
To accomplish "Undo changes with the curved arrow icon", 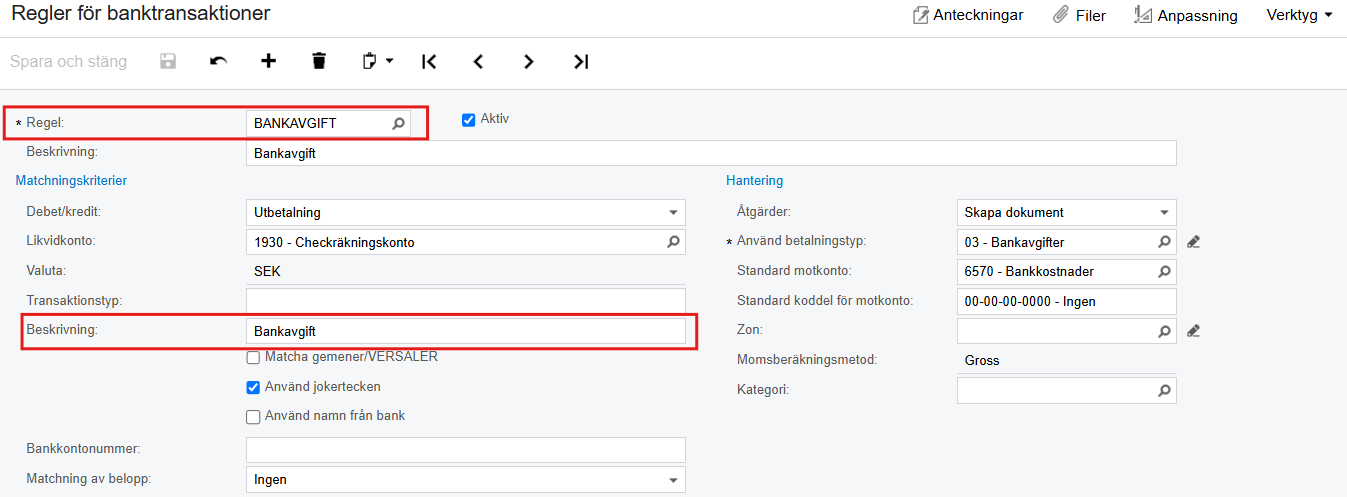I will coord(218,61).
